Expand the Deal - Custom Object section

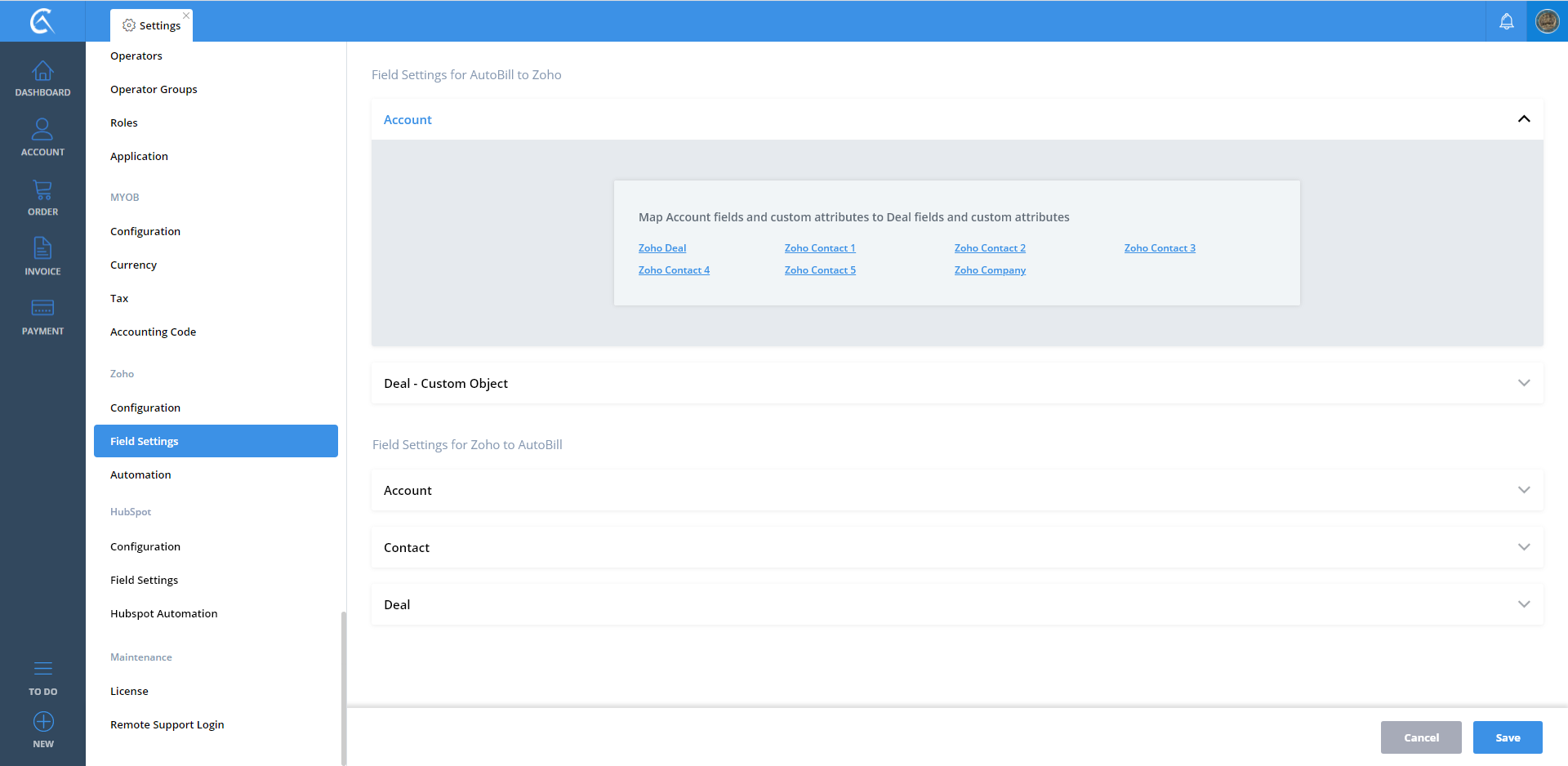[x=1523, y=383]
